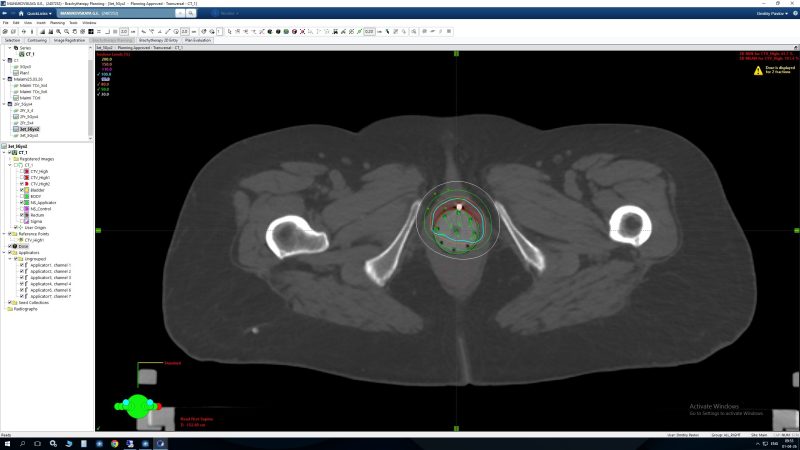This screenshot has width=800, height=450.
Task: Click the orientation figure widget
Action: pos(137,405)
